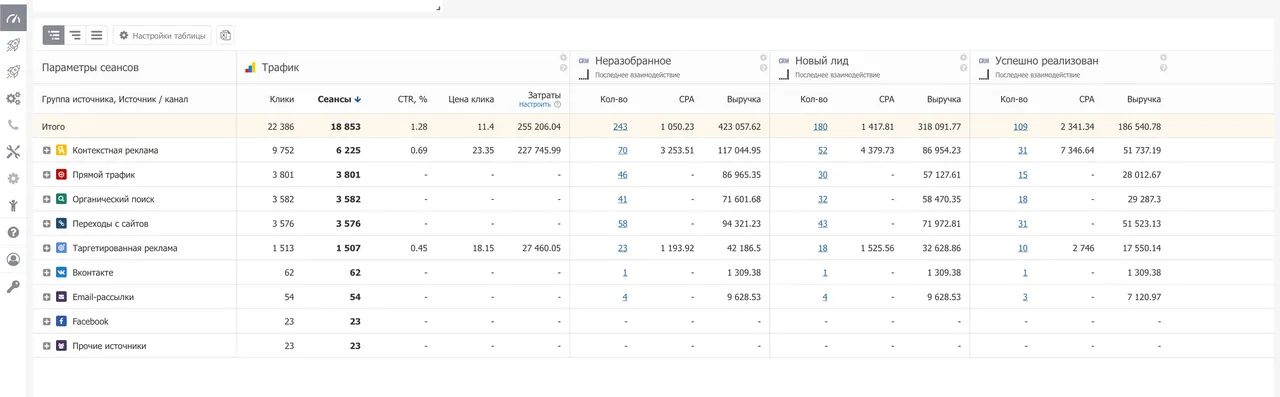Expand the Вконтакте row
The width and height of the screenshot is (1280, 397).
(x=46, y=272)
